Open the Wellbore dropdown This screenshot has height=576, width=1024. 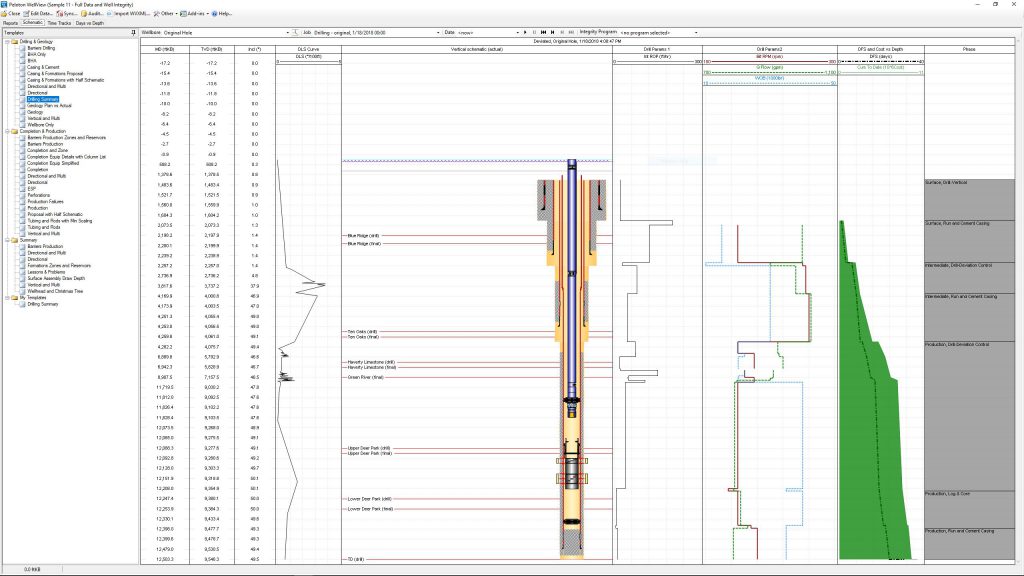click(287, 32)
